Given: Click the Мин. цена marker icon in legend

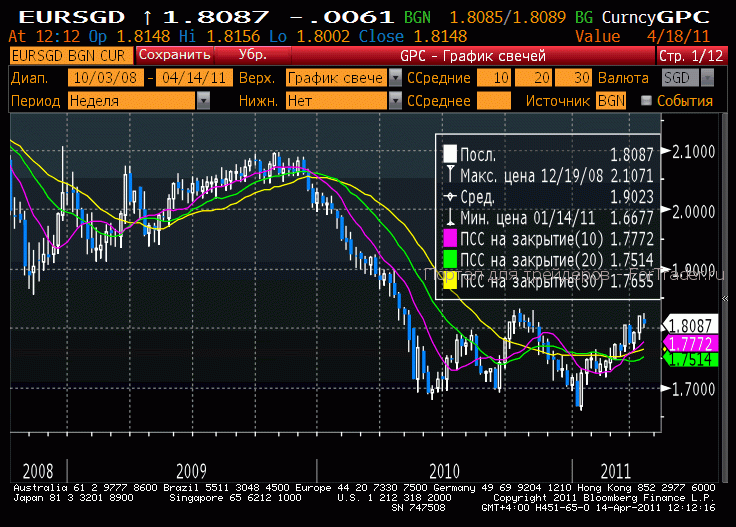Looking at the screenshot, I should pyautogui.click(x=450, y=217).
